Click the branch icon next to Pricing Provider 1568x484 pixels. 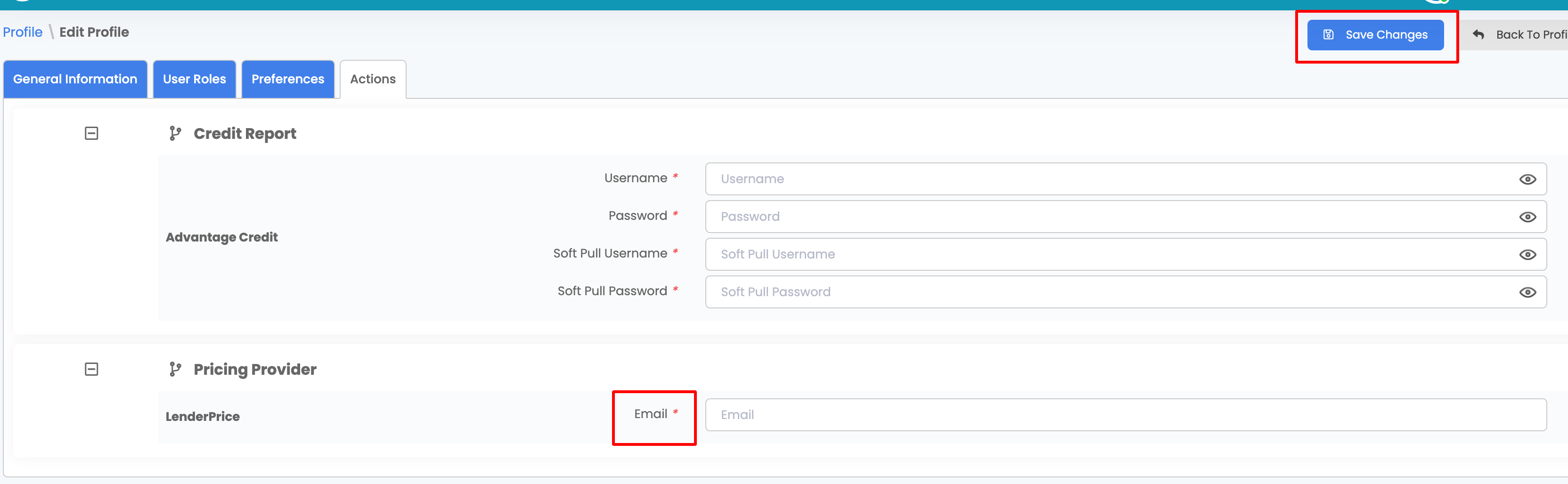tap(176, 369)
